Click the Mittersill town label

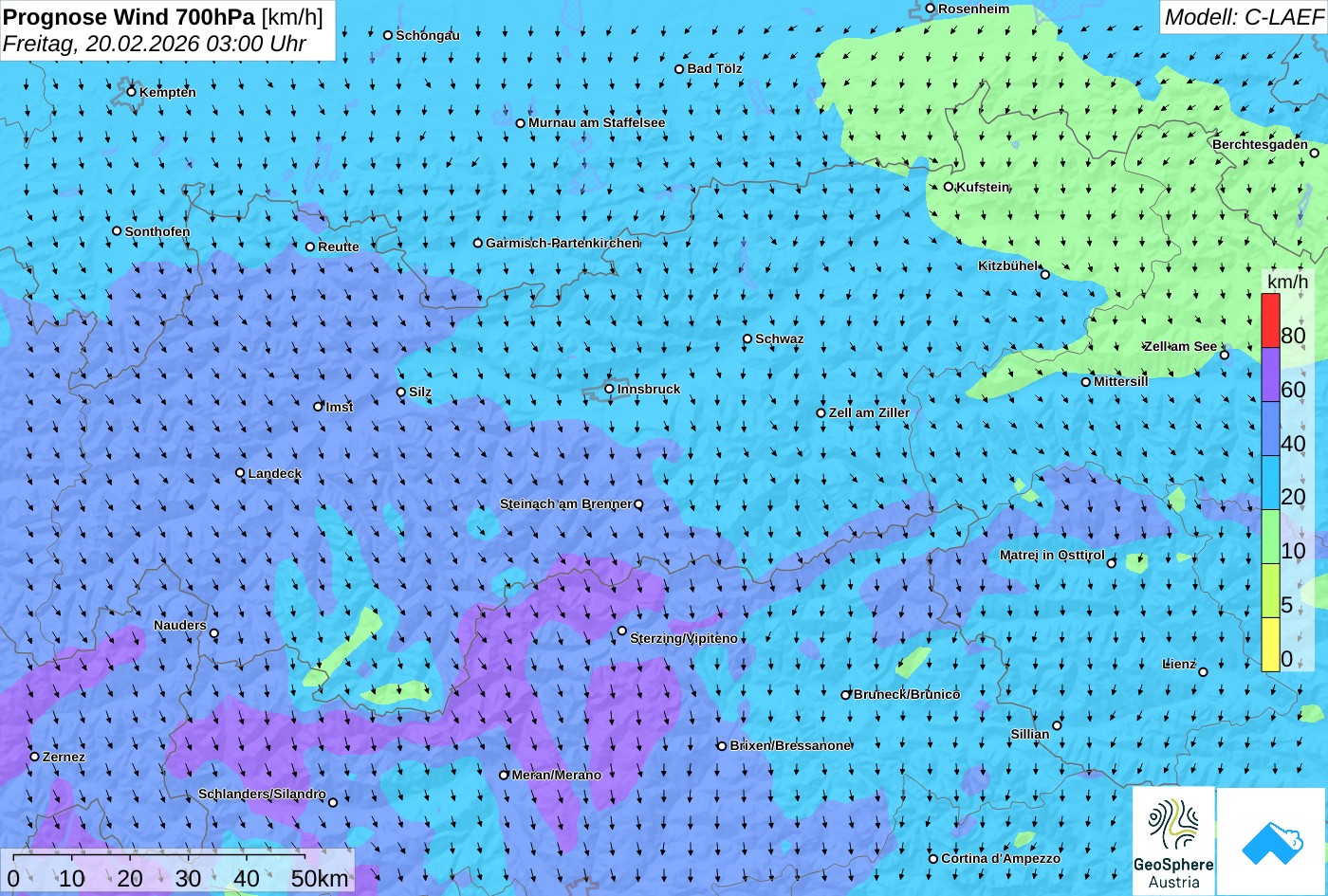coord(1120,381)
